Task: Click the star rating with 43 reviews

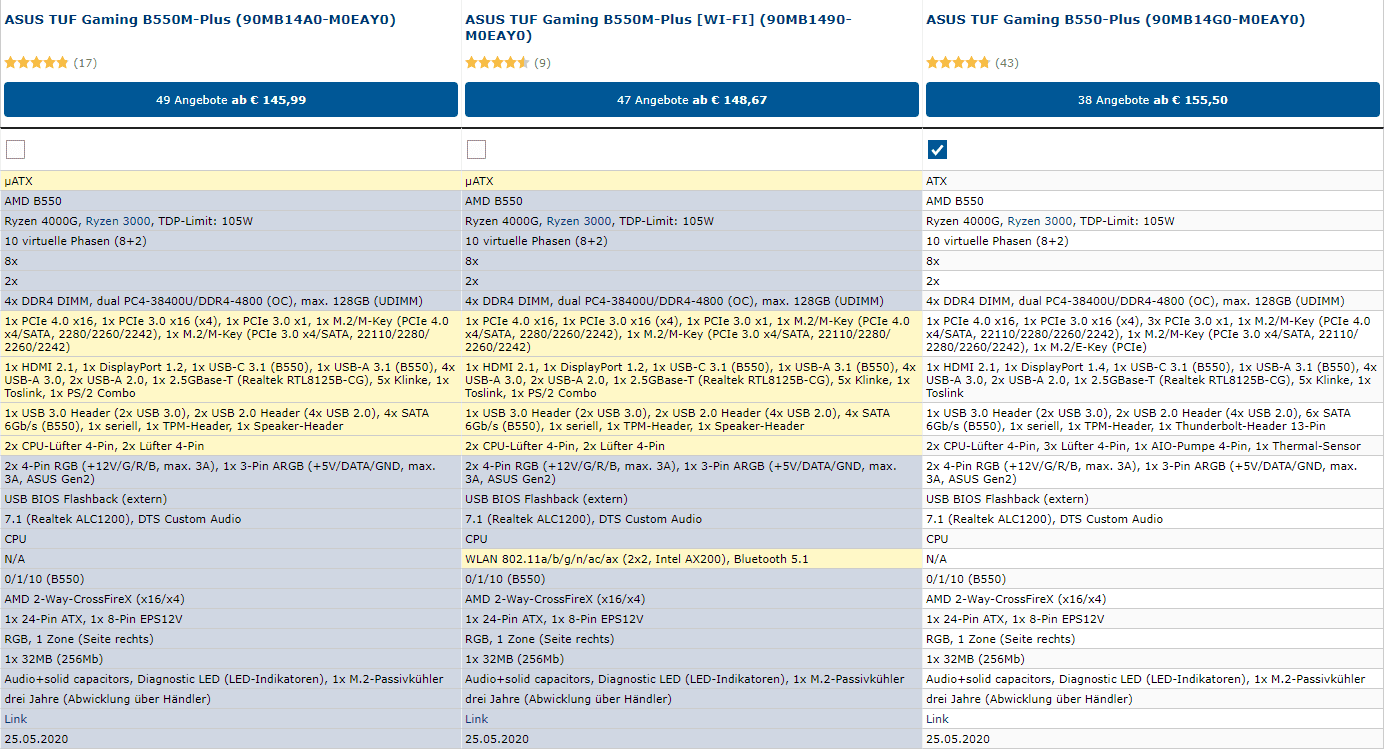Action: (x=959, y=63)
